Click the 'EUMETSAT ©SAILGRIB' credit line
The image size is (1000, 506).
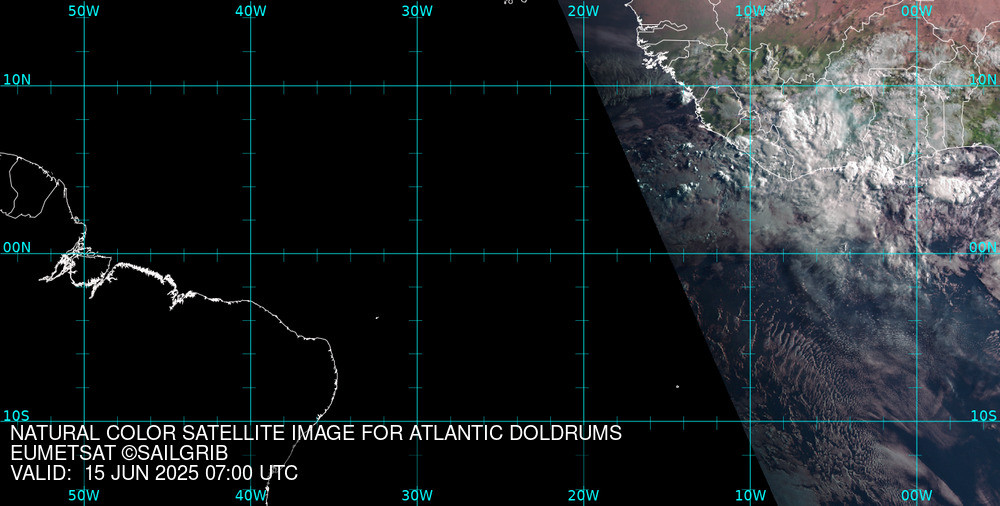(119, 454)
